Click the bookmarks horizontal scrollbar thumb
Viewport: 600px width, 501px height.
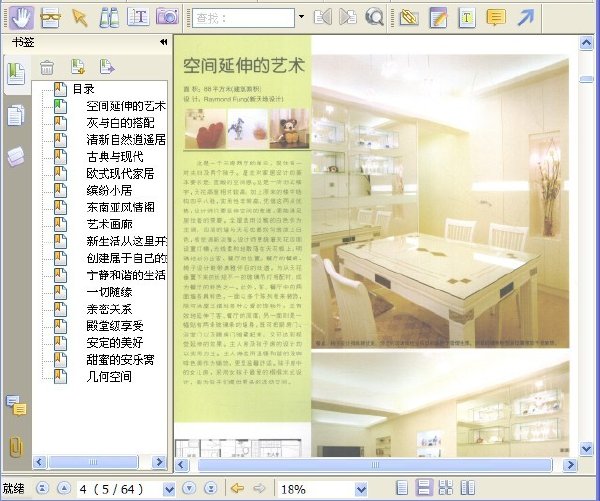coord(93,462)
